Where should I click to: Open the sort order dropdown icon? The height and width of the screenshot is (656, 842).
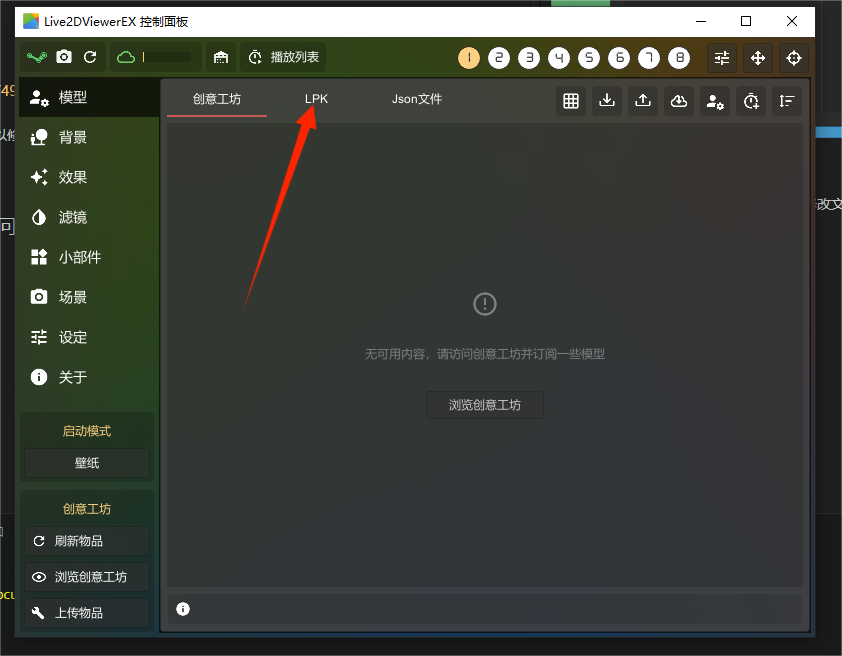click(x=787, y=101)
